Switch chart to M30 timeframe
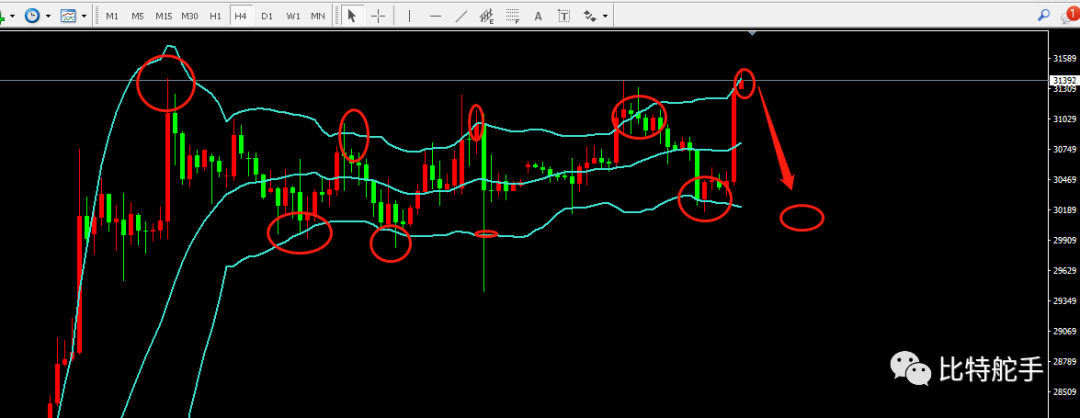Screen dimensions: 1080x418 click(190, 15)
